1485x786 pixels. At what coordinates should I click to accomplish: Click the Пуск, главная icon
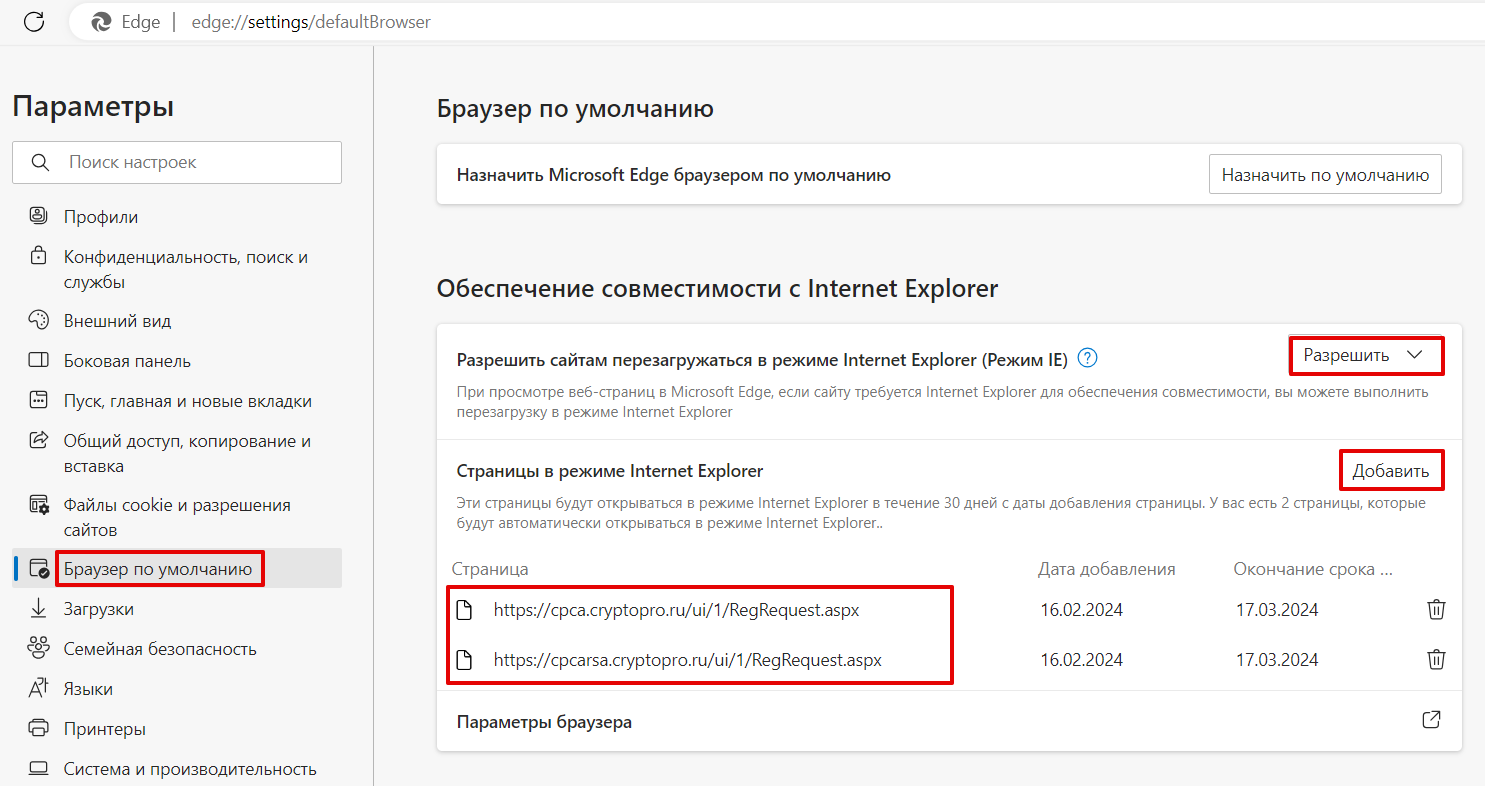(39, 401)
